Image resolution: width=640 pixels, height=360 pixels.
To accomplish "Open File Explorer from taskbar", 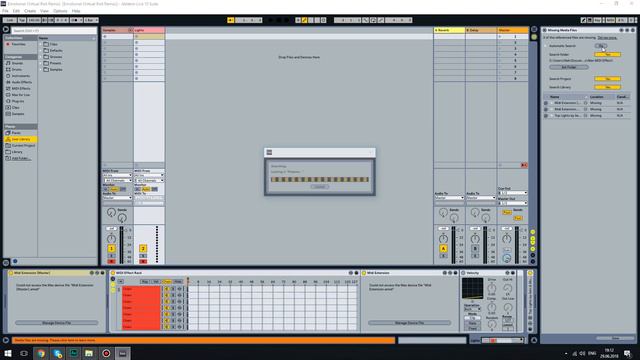I will (89, 353).
